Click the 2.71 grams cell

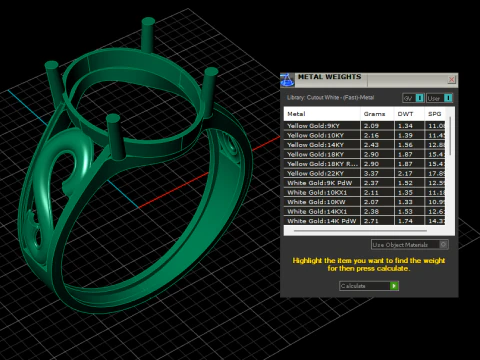click(x=377, y=221)
